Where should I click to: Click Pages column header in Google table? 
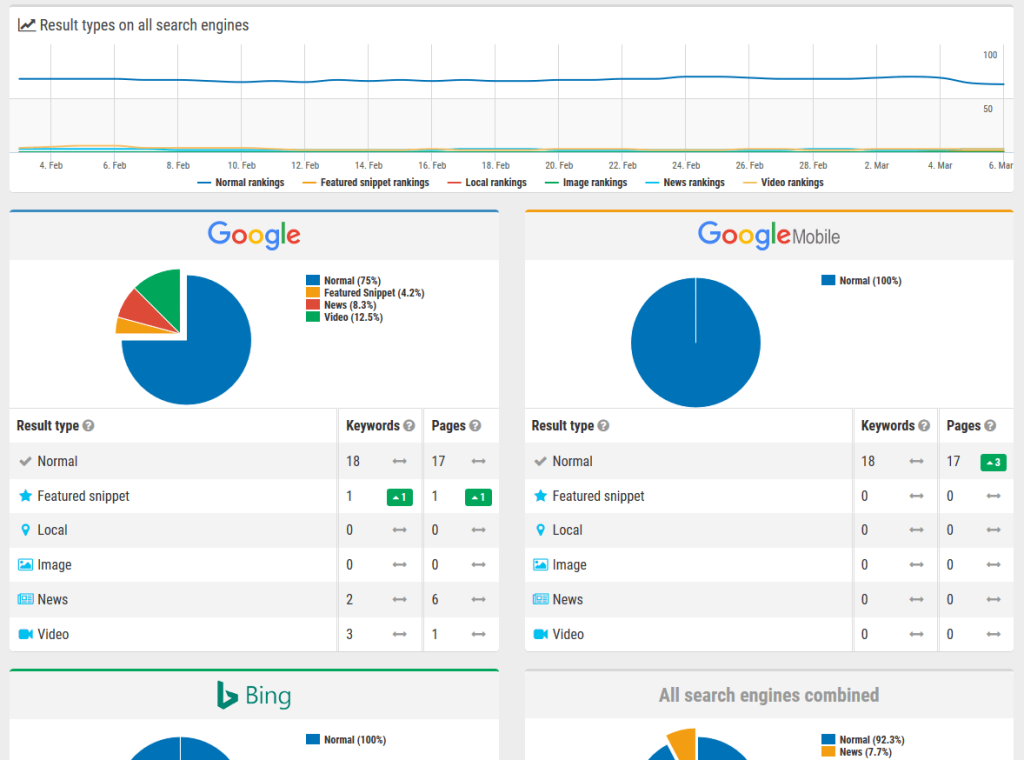448,426
